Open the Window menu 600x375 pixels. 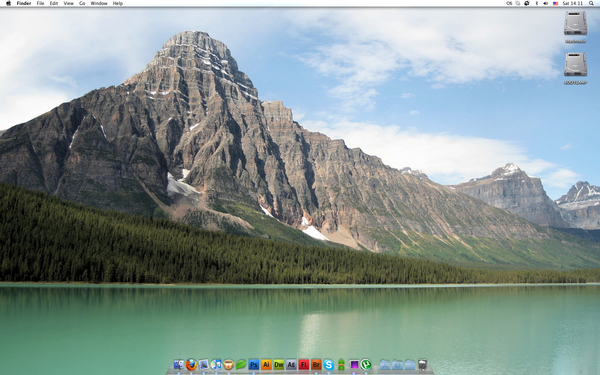[x=99, y=3]
